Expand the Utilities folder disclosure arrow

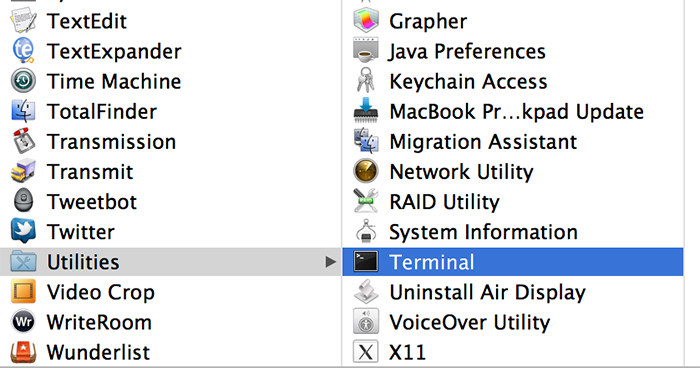330,262
